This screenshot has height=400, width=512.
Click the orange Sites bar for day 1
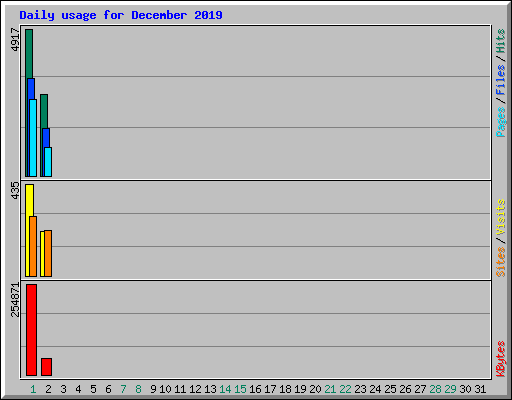coord(33,246)
